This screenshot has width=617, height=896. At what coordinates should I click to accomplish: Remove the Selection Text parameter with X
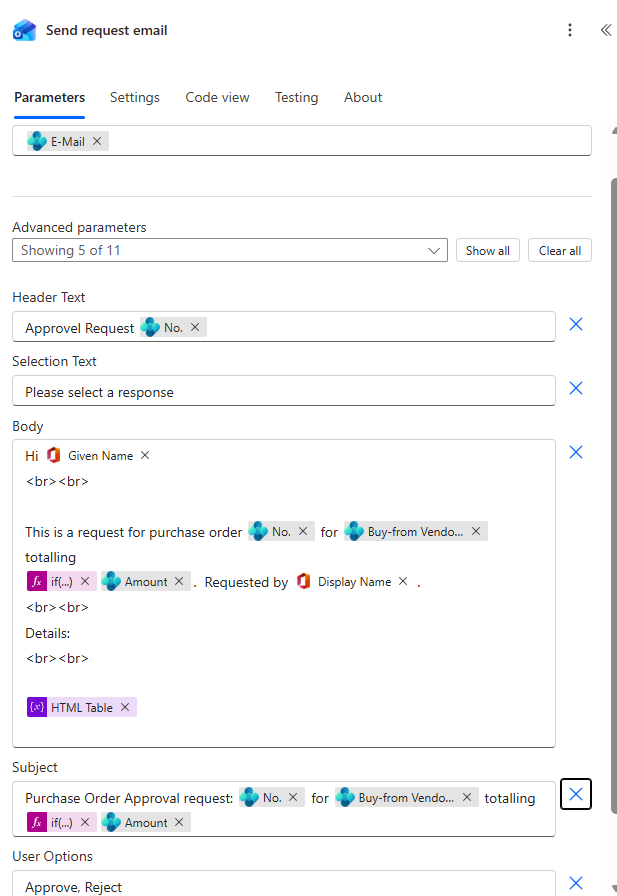pos(576,388)
